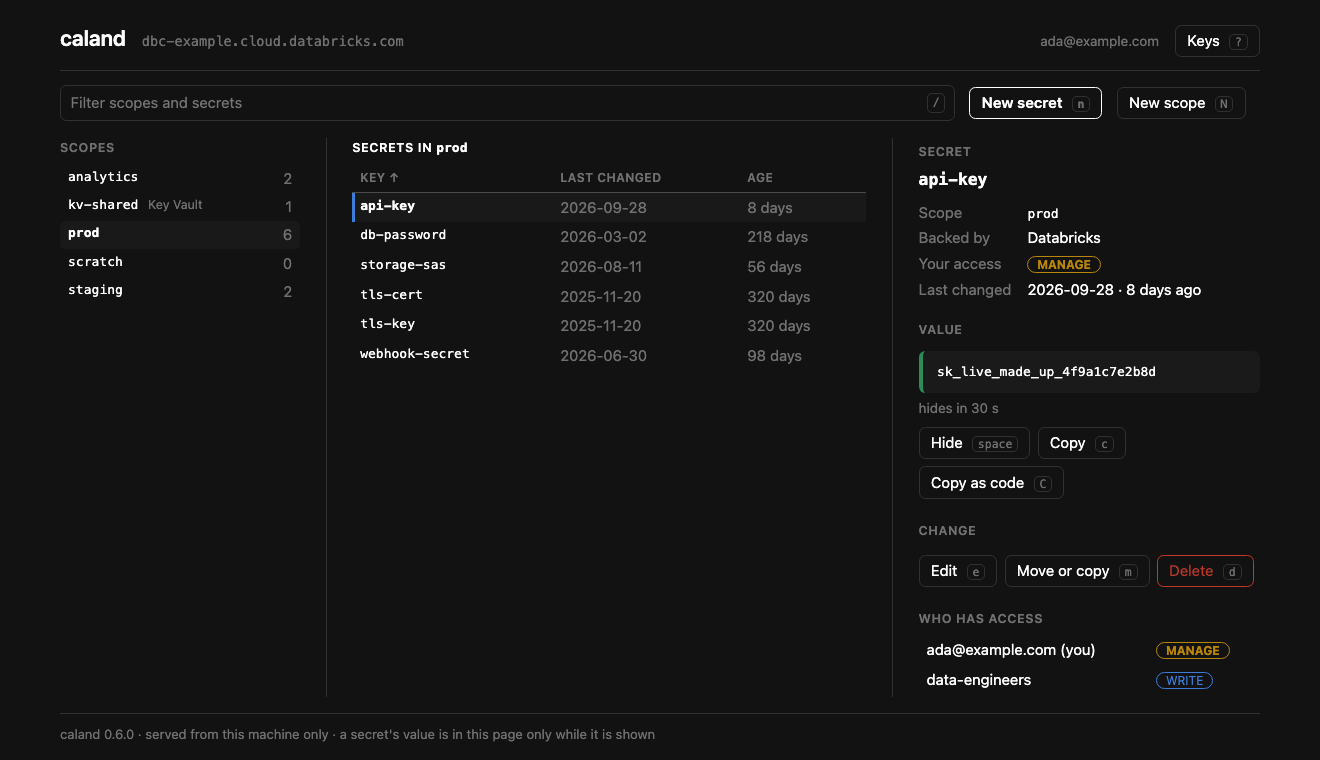The image size is (1320, 760).
Task: Sort by the AGE column header
Action: coord(760,177)
